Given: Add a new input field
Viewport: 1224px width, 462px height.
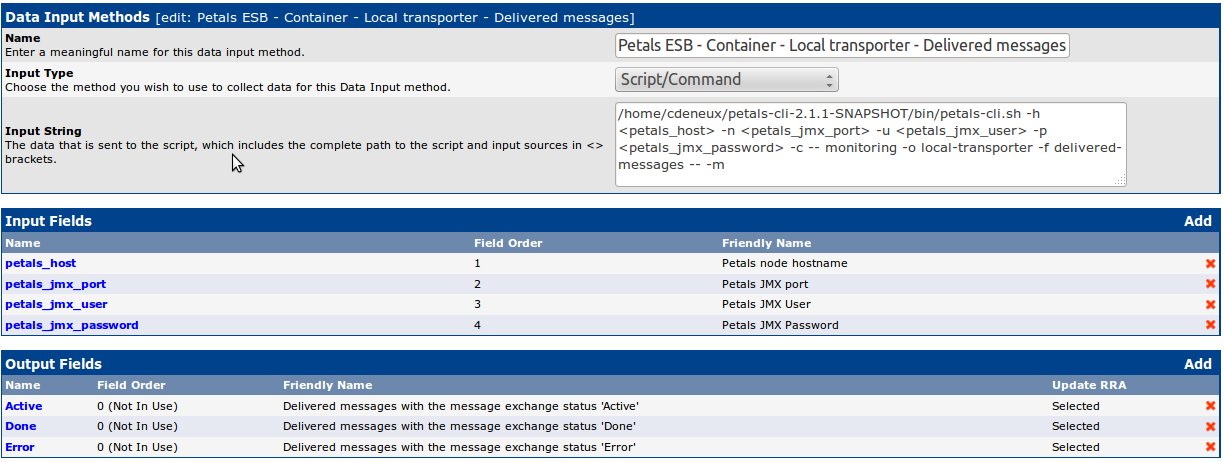Looking at the screenshot, I should point(1197,221).
